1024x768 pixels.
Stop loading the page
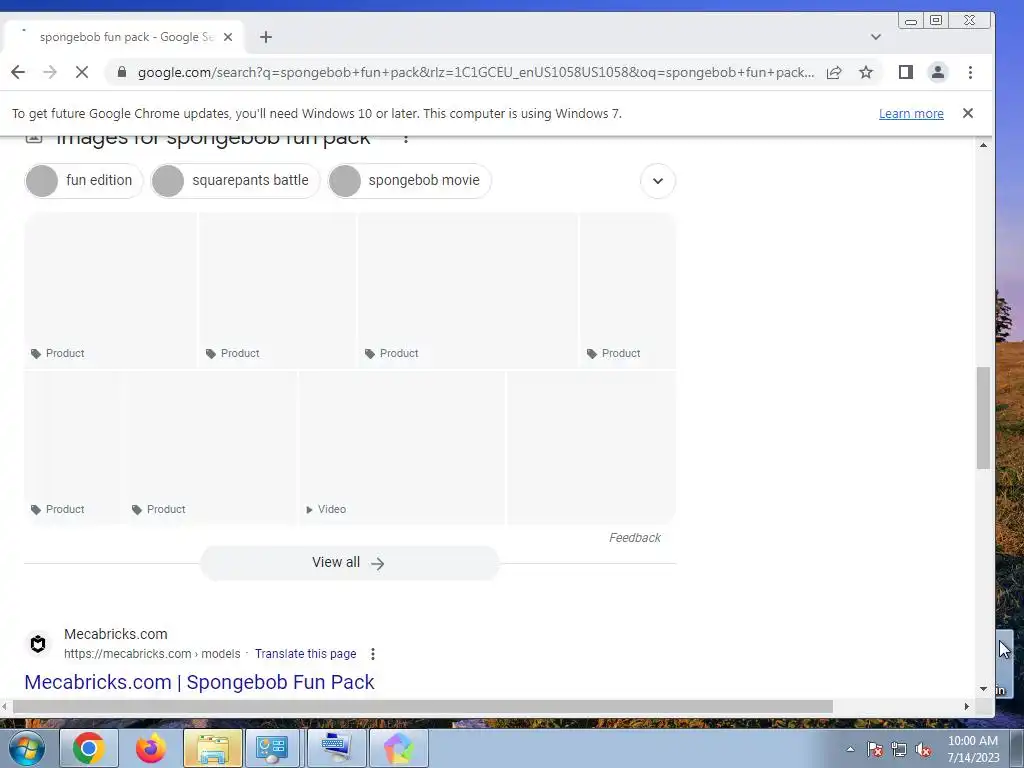coord(82,72)
